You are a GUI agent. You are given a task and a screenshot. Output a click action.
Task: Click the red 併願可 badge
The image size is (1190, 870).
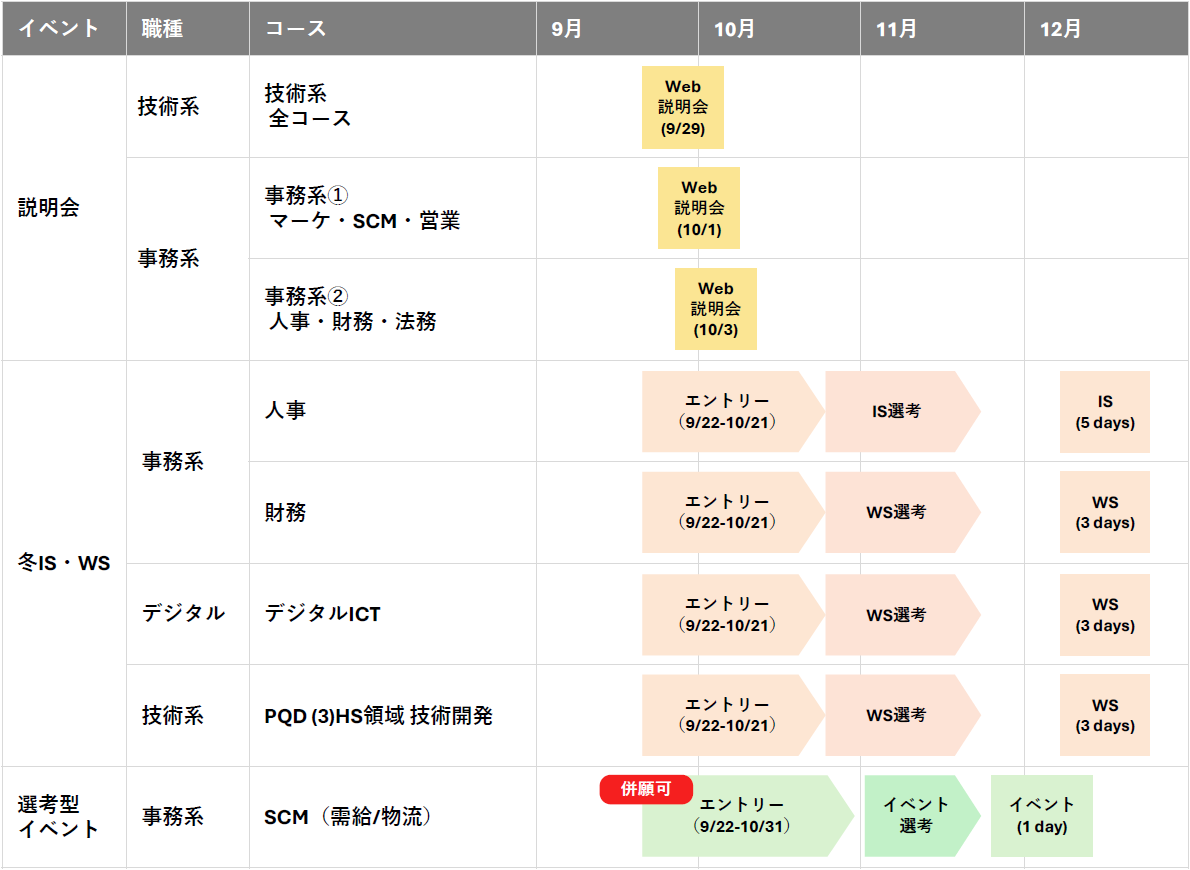click(x=646, y=789)
